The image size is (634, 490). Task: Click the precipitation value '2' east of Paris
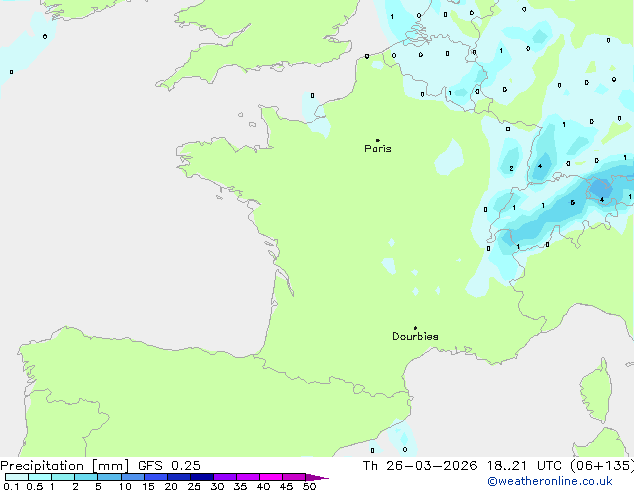511,169
